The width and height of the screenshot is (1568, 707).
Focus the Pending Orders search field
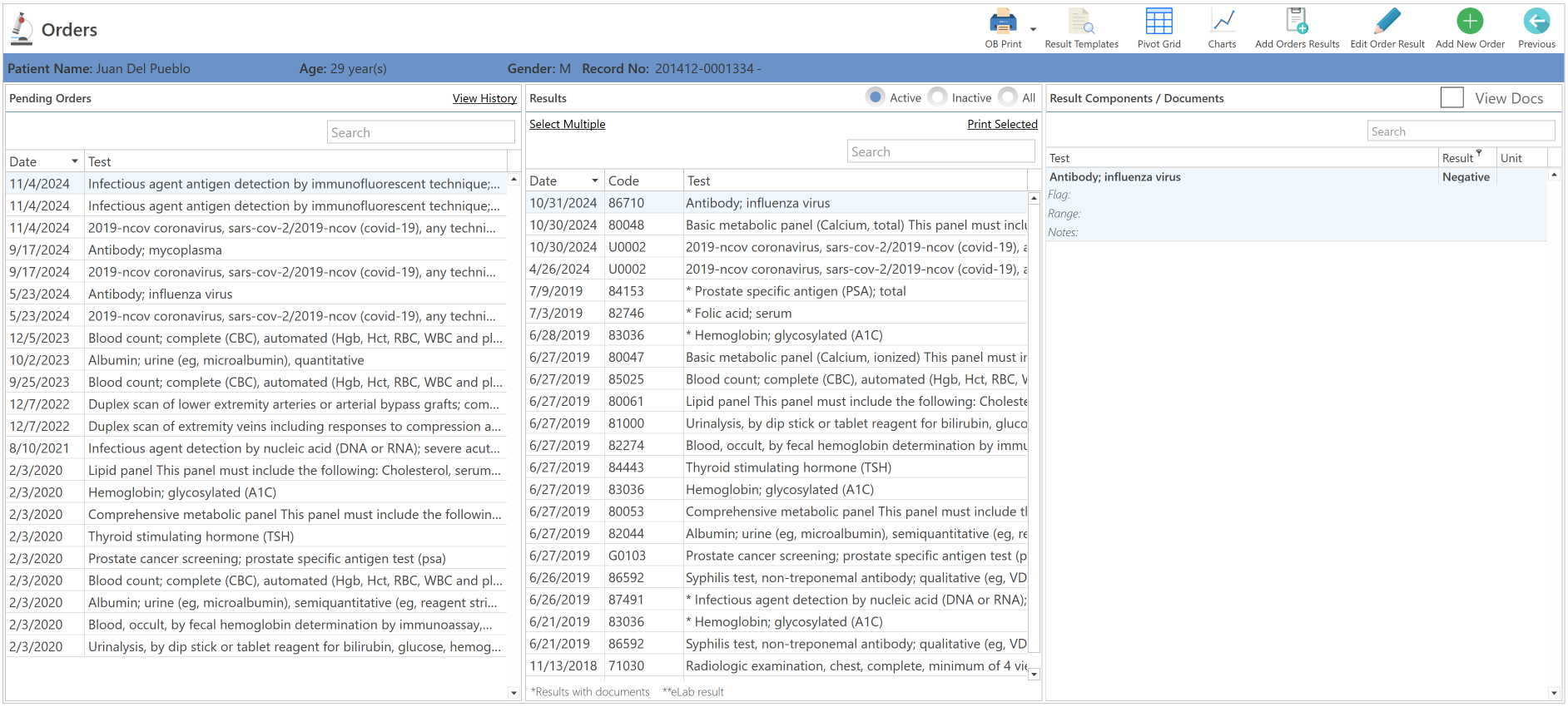[x=420, y=132]
